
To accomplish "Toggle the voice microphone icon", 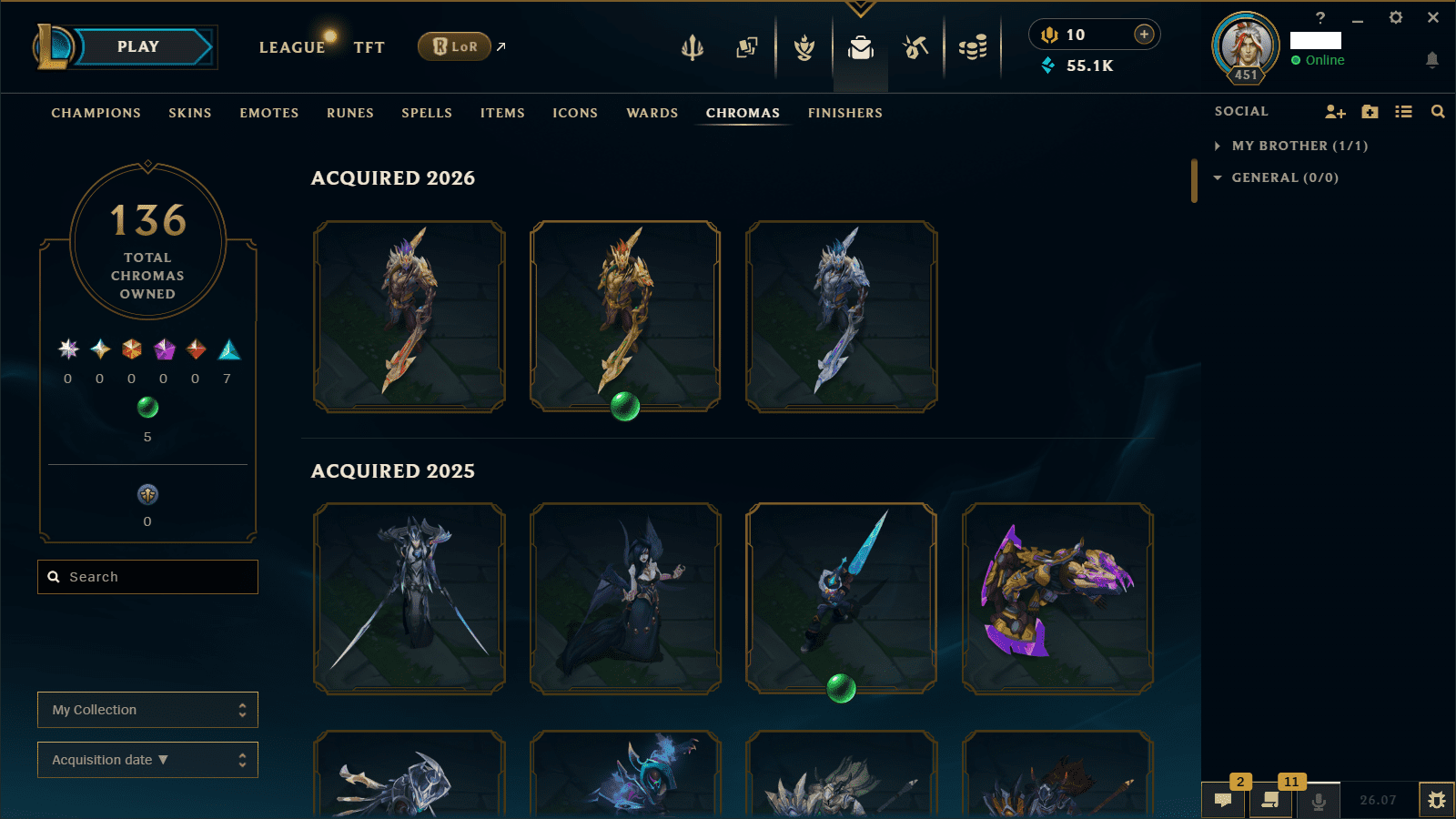I will (1318, 801).
